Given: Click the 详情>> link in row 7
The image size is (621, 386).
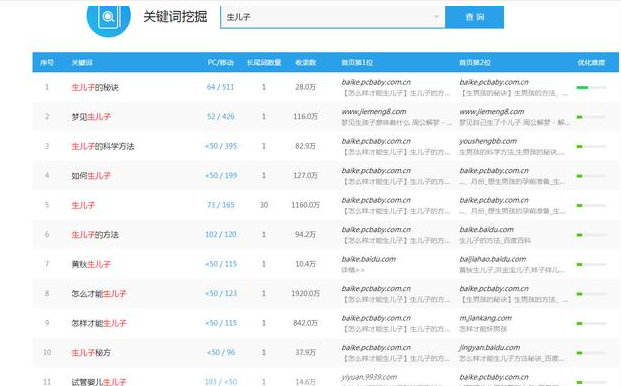Looking at the screenshot, I should [x=352, y=270].
